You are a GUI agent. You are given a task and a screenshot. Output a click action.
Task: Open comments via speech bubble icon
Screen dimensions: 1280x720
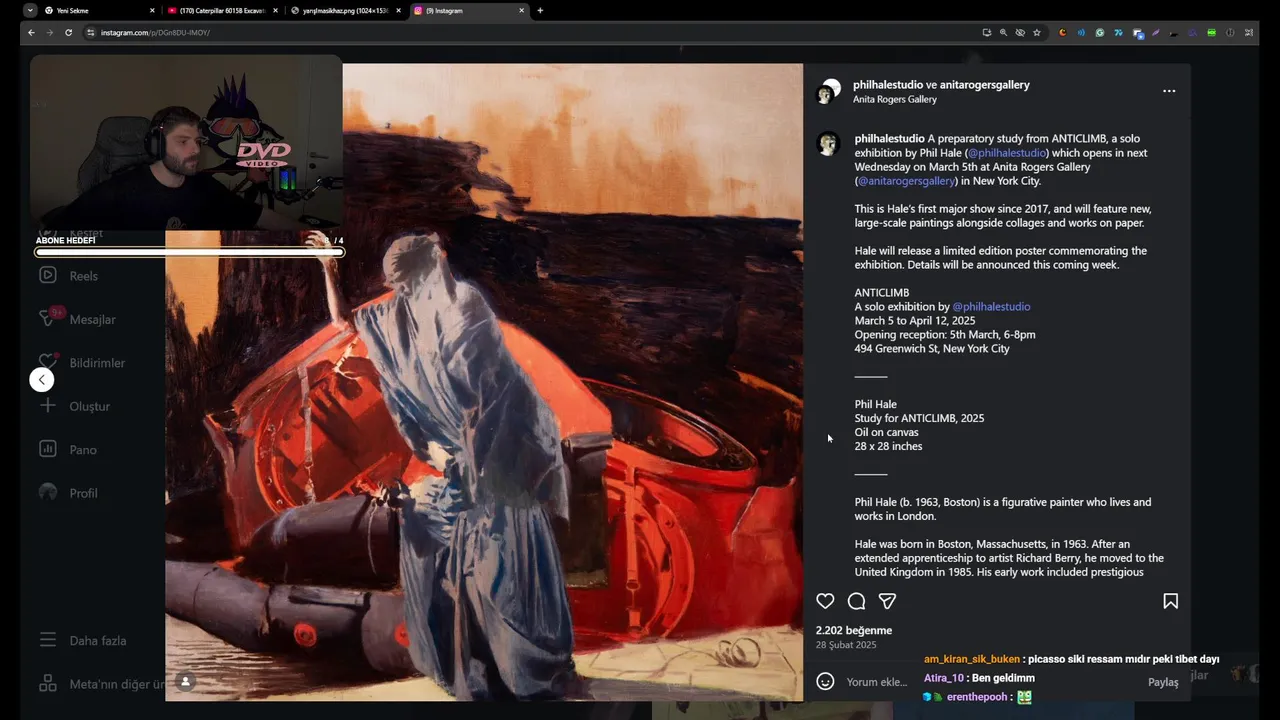coord(856,601)
